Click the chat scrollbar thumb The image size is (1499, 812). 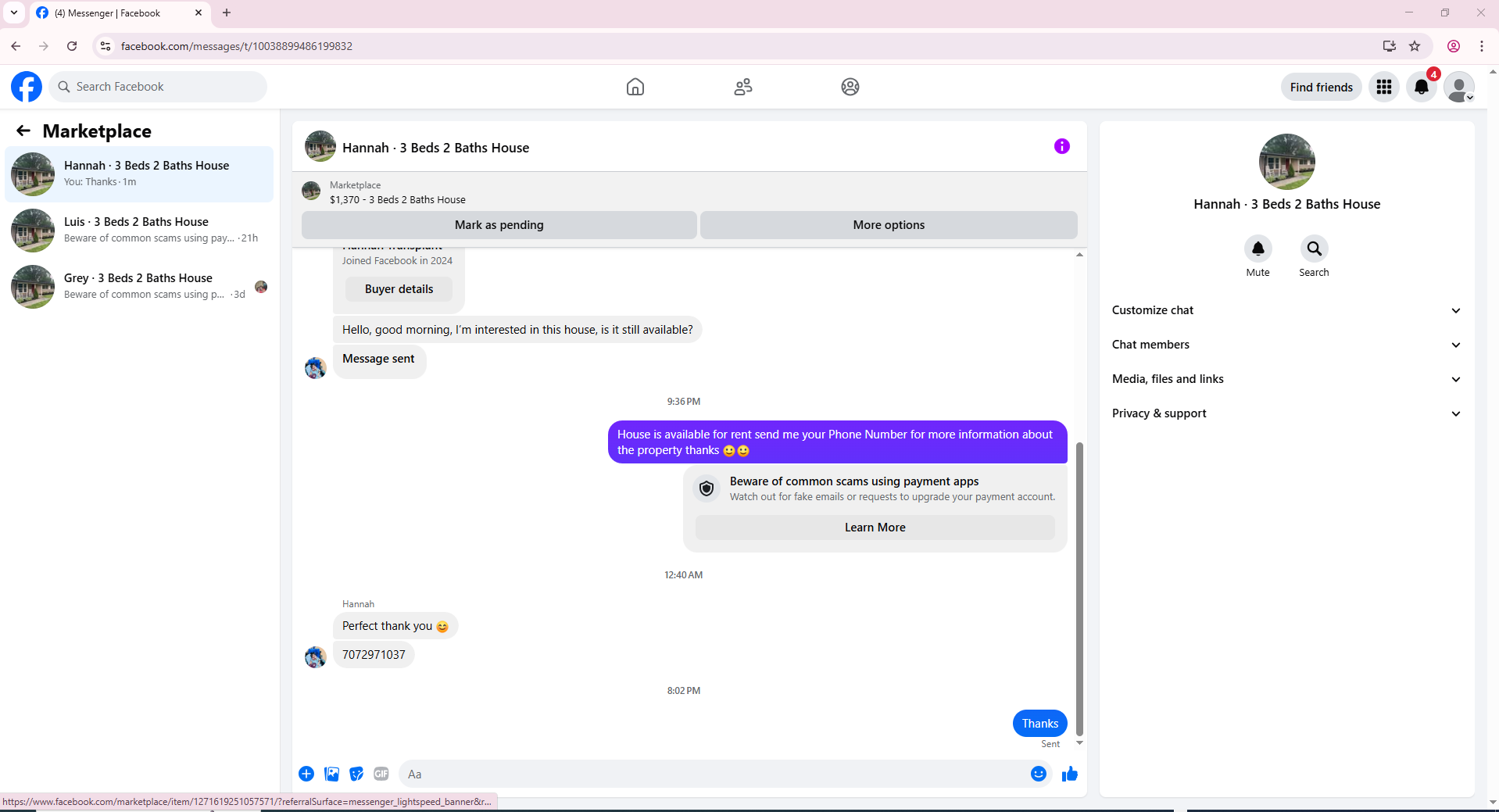point(1079,588)
